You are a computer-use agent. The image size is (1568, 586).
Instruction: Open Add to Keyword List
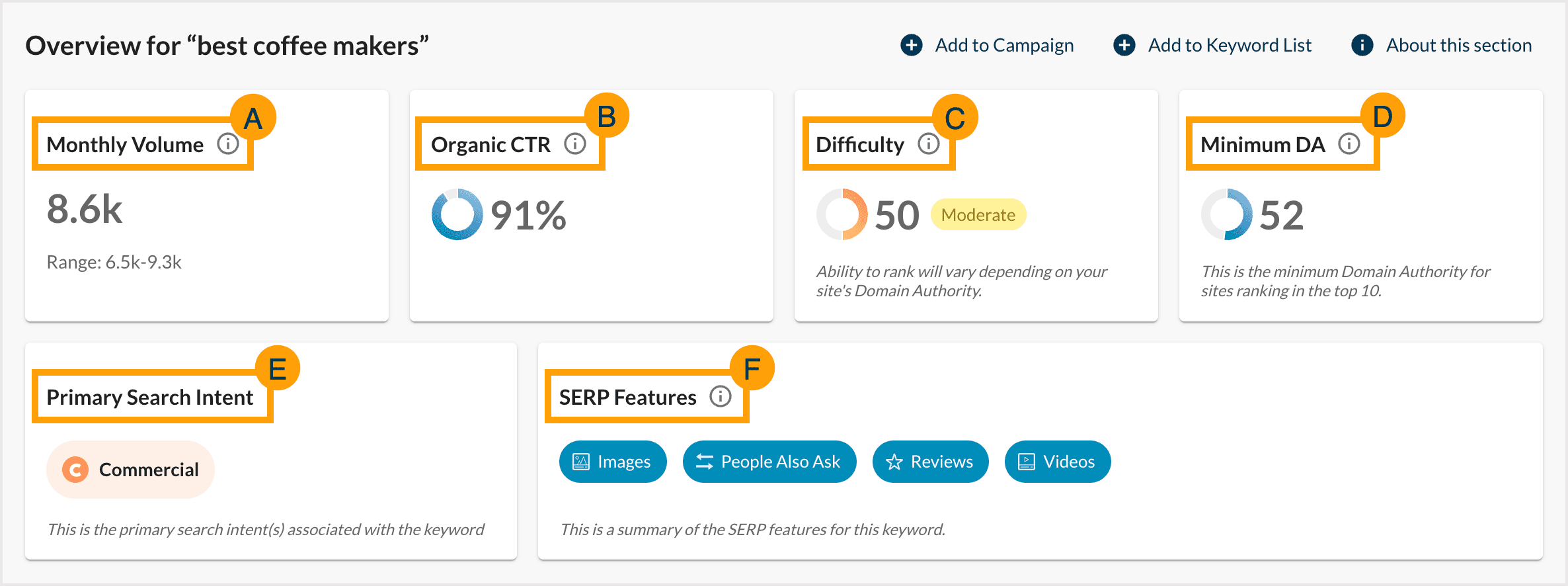coord(1230,45)
